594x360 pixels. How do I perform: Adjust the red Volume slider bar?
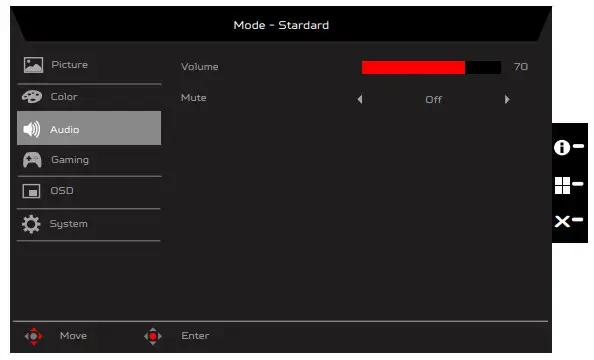(x=431, y=67)
